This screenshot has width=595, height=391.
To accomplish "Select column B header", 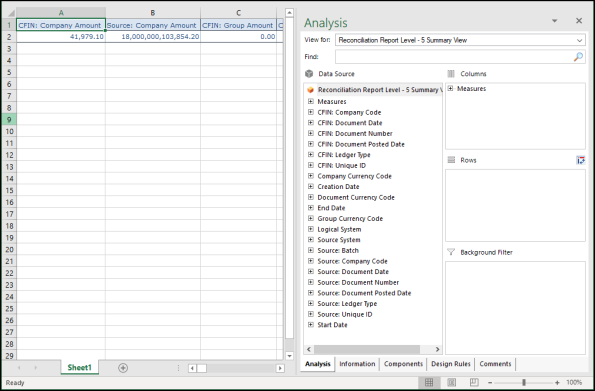I will click(x=153, y=13).
